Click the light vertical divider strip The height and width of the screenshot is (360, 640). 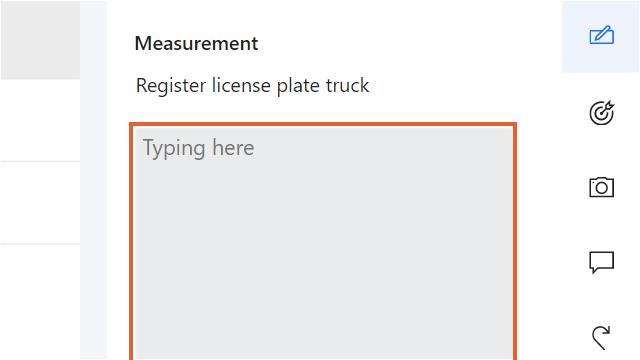pos(93,180)
